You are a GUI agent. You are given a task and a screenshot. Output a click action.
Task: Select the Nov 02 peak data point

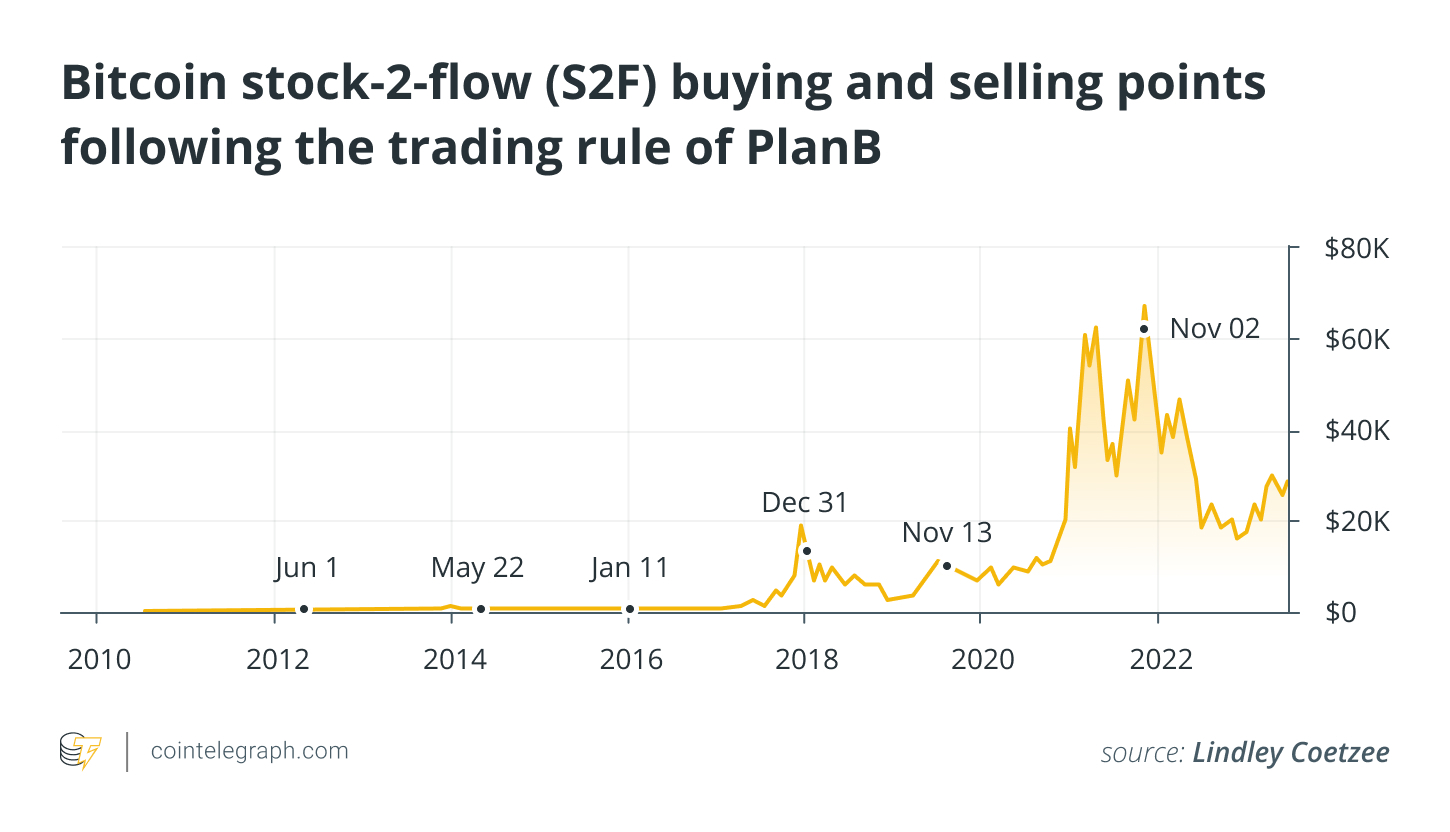(x=1143, y=329)
